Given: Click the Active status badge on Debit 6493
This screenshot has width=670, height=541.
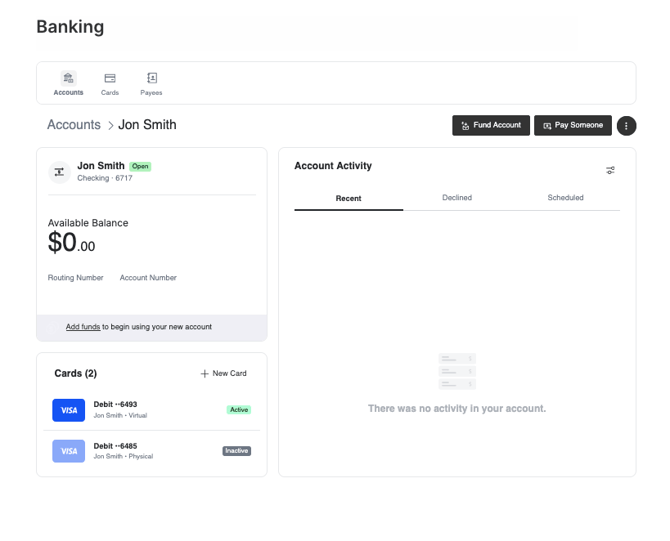Looking at the screenshot, I should [238, 410].
